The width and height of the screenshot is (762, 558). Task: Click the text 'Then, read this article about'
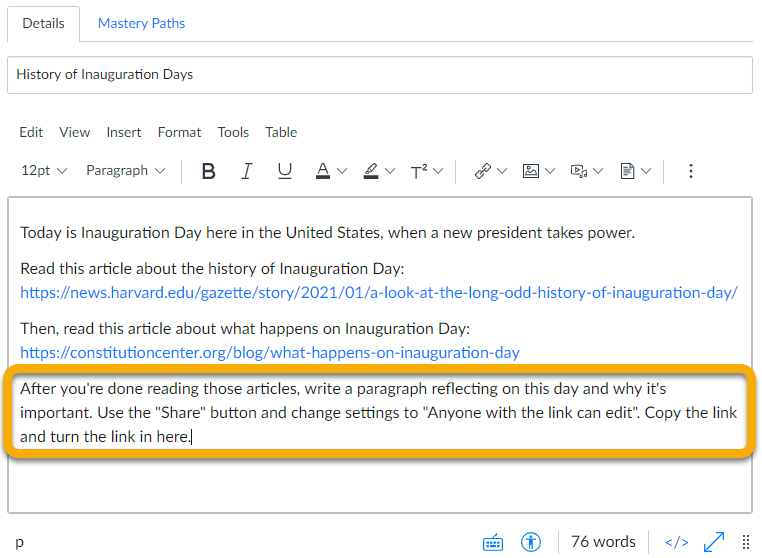(245, 329)
